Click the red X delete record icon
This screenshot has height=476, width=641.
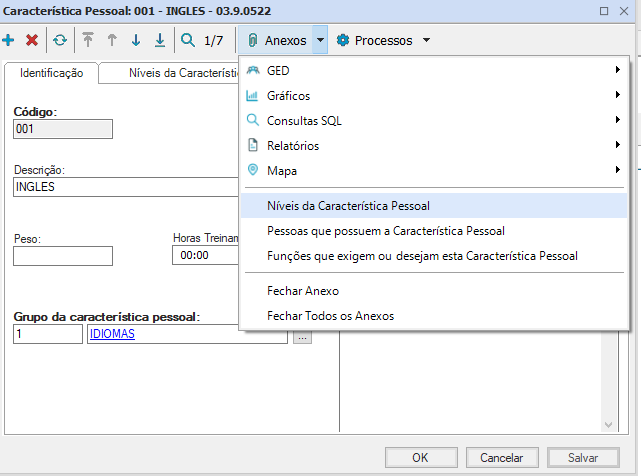(32, 41)
